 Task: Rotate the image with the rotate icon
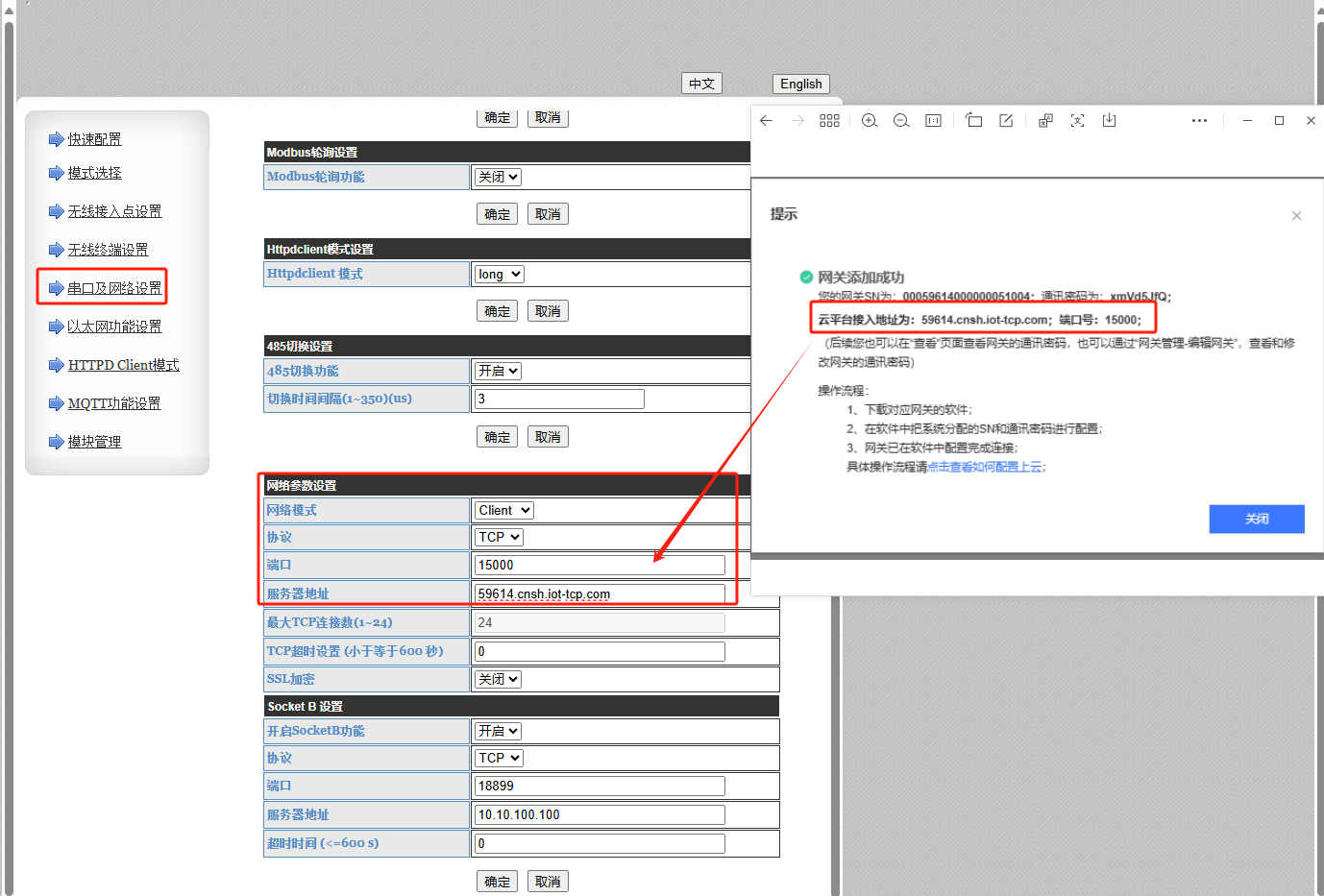[973, 120]
